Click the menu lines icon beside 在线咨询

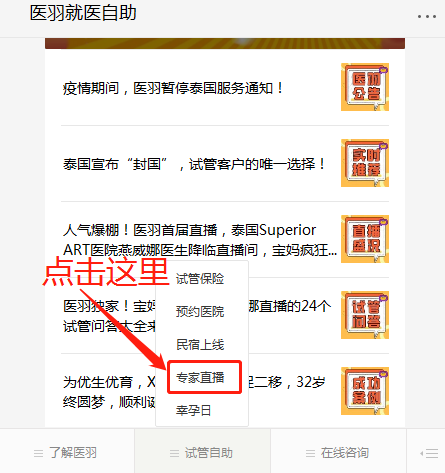coord(310,453)
